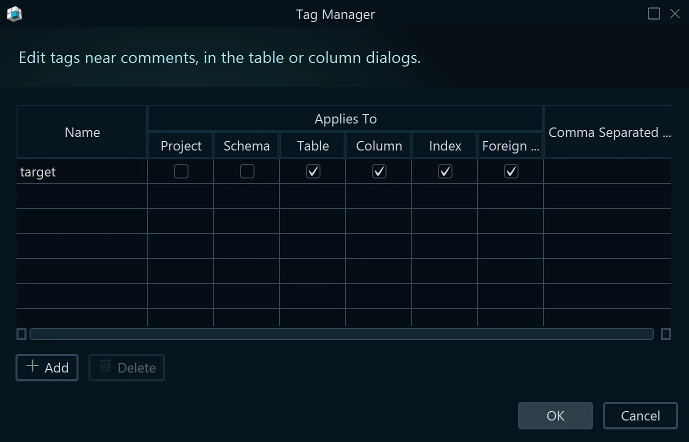This screenshot has height=442, width=689.
Task: Click the Column column header
Action: [378, 145]
